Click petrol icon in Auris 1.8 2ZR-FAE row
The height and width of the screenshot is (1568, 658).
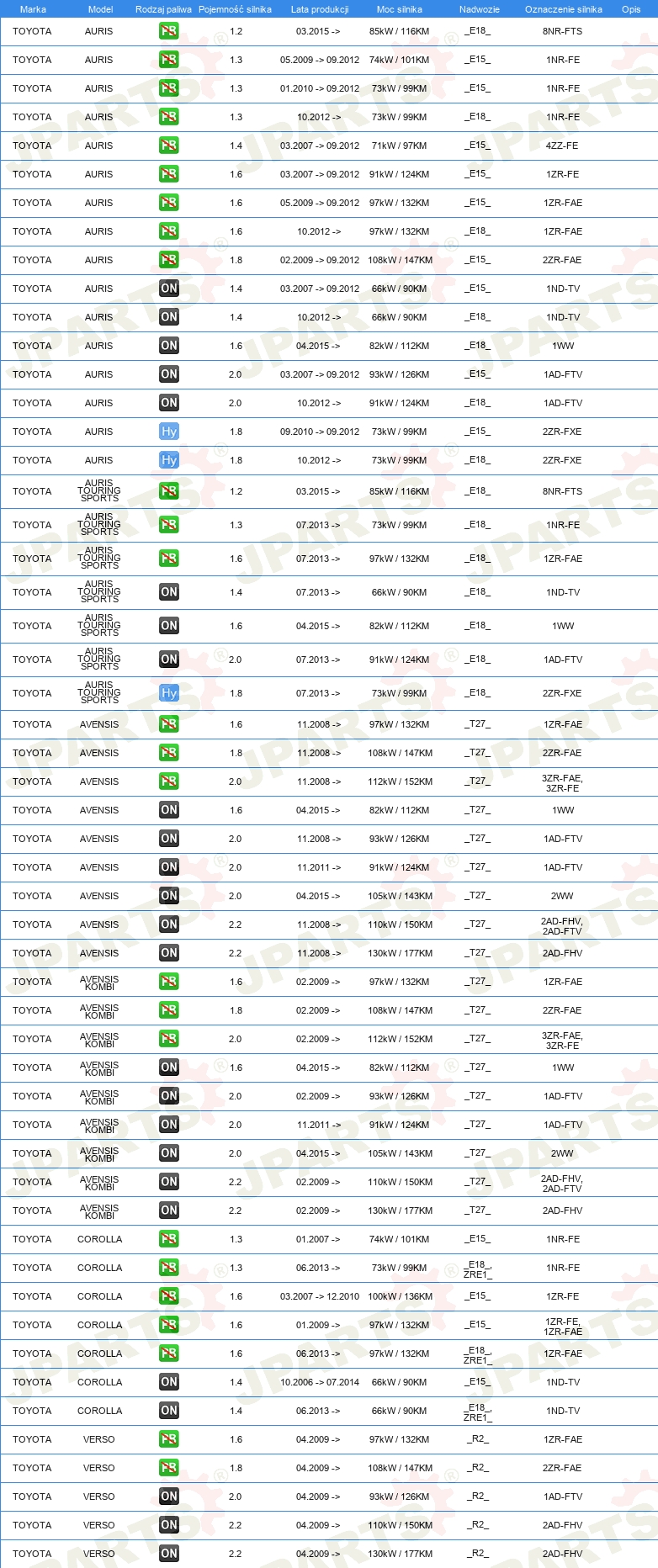pyautogui.click(x=169, y=260)
